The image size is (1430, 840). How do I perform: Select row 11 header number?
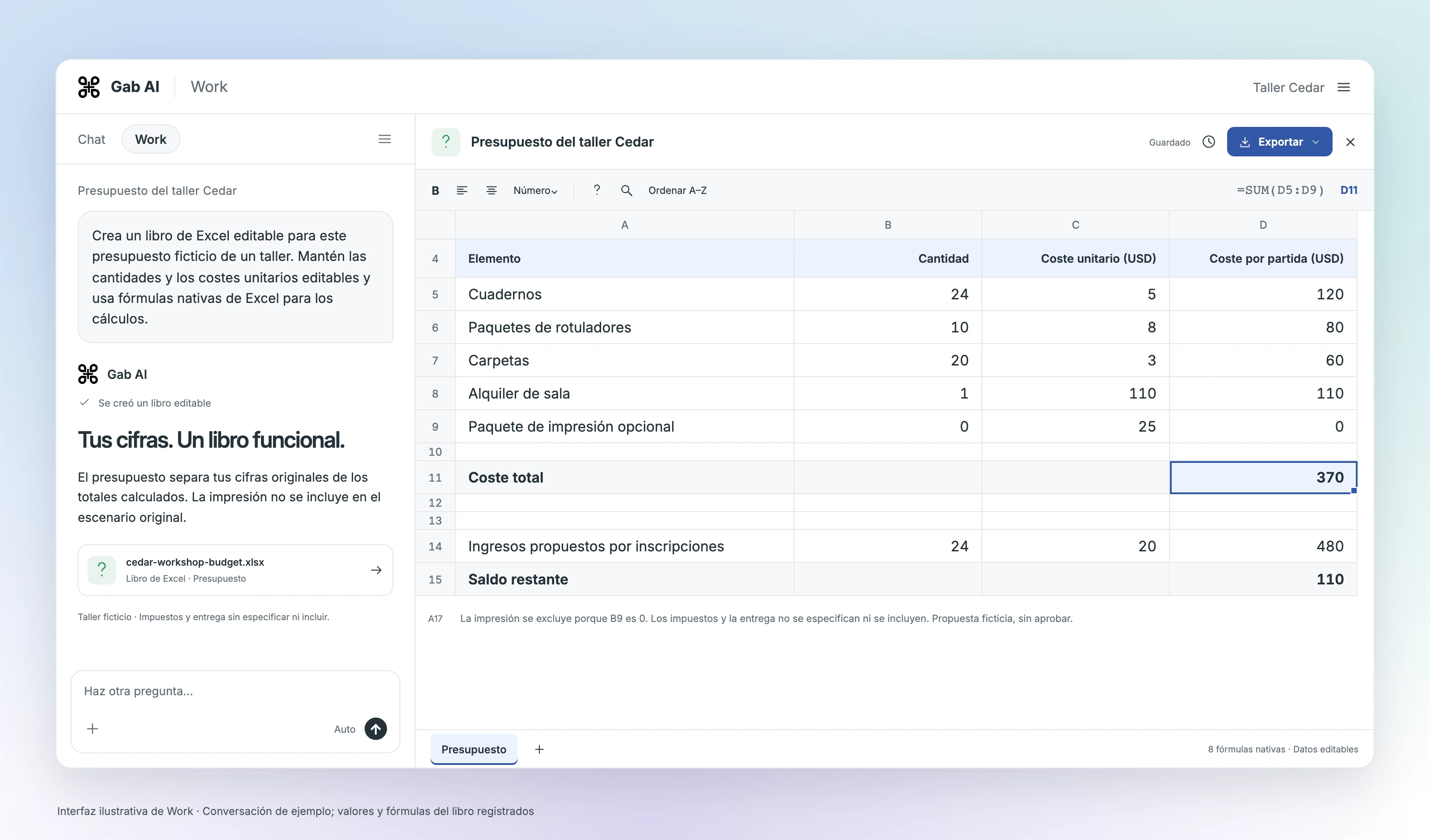435,477
